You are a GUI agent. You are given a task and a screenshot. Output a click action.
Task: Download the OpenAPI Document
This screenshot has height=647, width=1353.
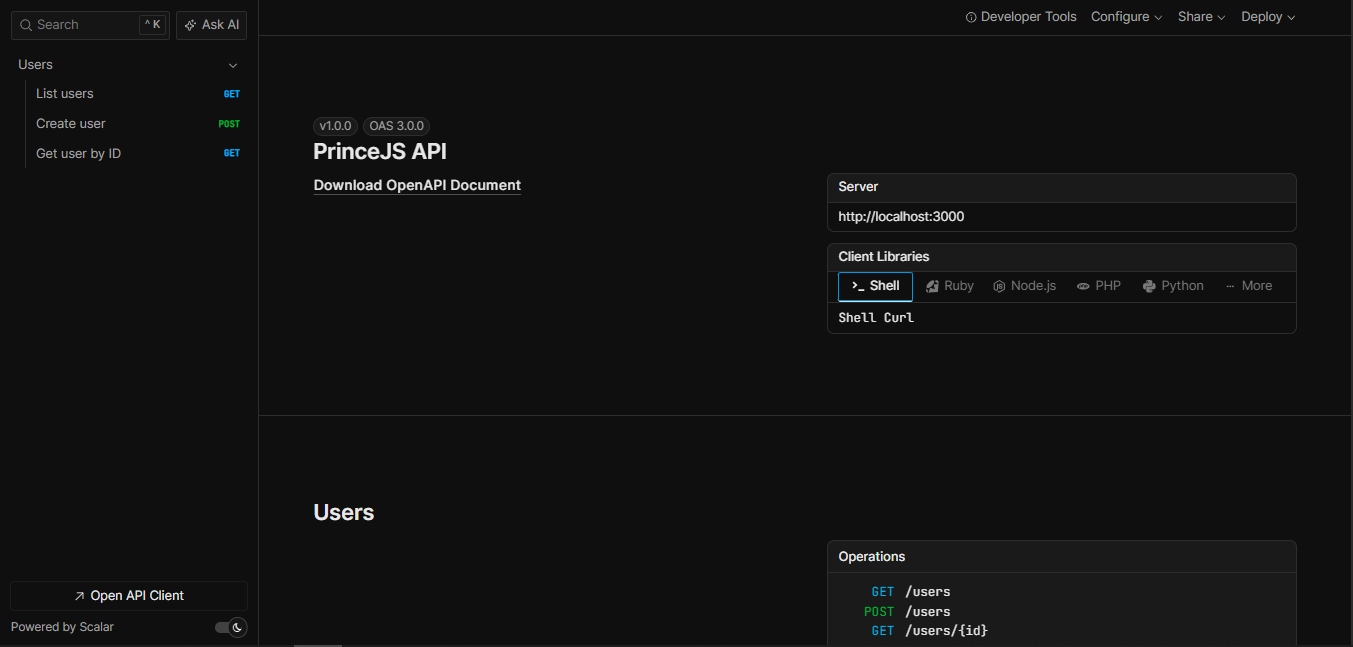[x=417, y=185]
